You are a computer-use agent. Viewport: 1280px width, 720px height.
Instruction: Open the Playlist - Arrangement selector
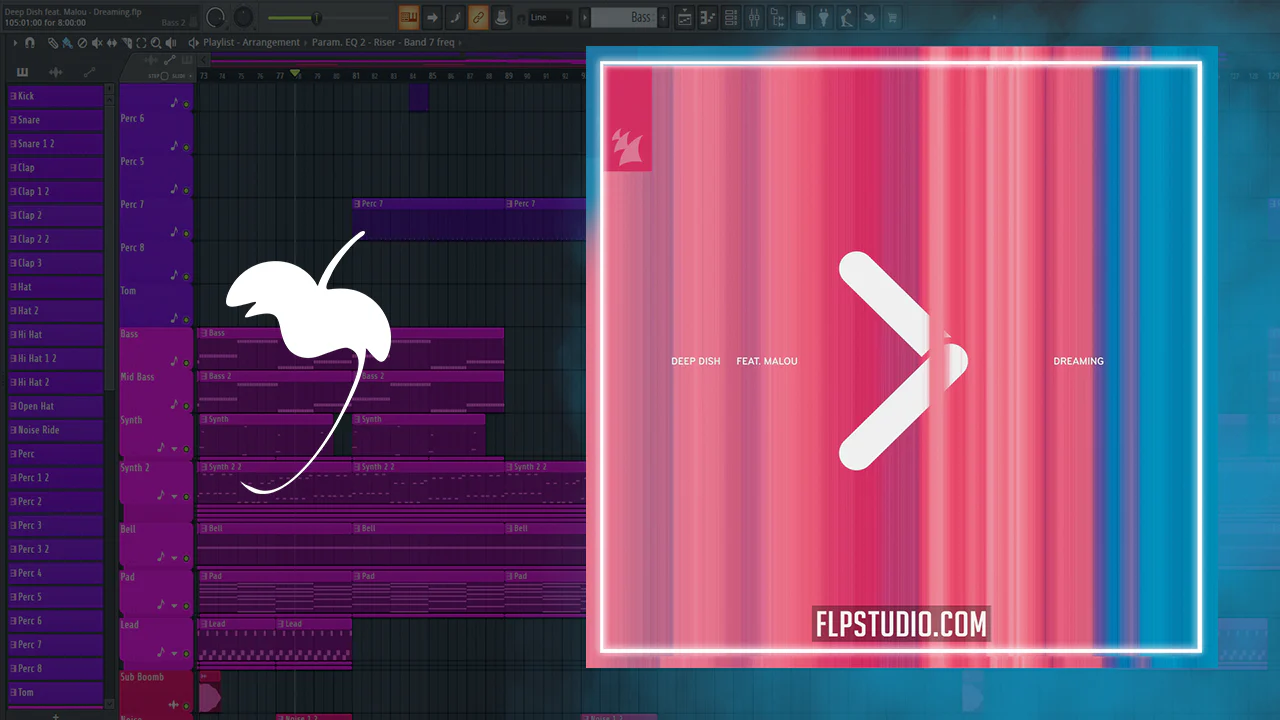(251, 43)
